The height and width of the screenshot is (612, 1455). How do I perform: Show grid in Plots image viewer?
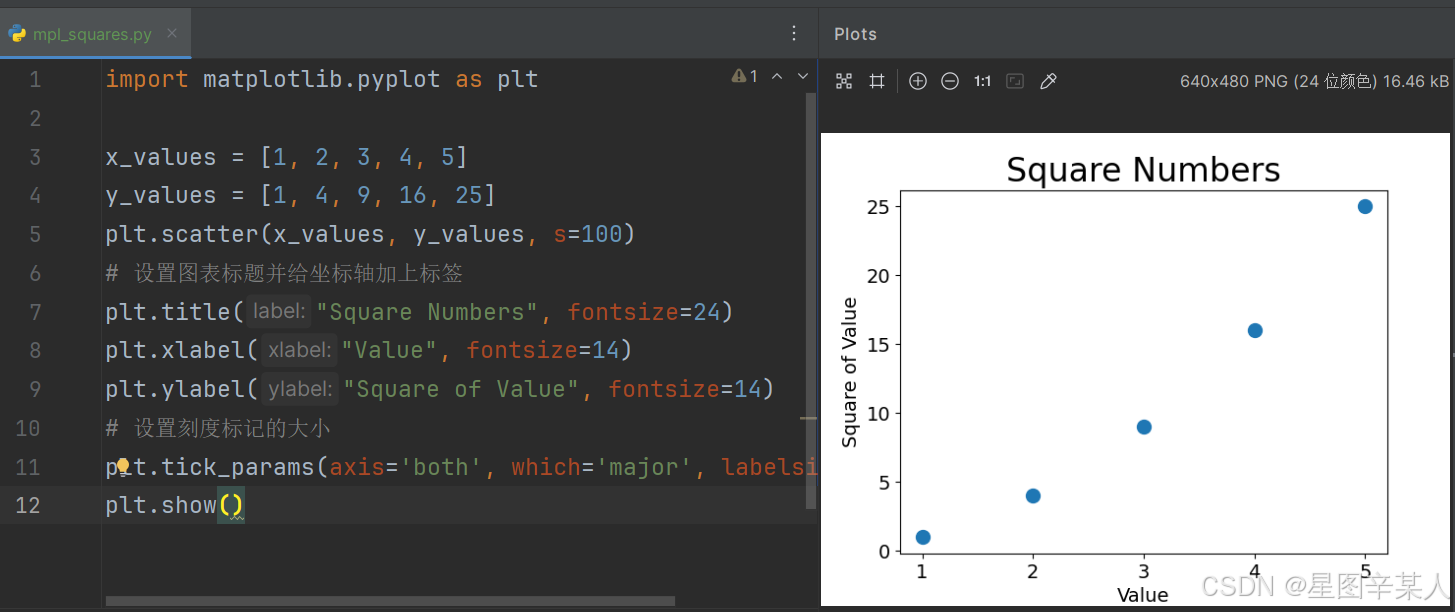pyautogui.click(x=877, y=81)
